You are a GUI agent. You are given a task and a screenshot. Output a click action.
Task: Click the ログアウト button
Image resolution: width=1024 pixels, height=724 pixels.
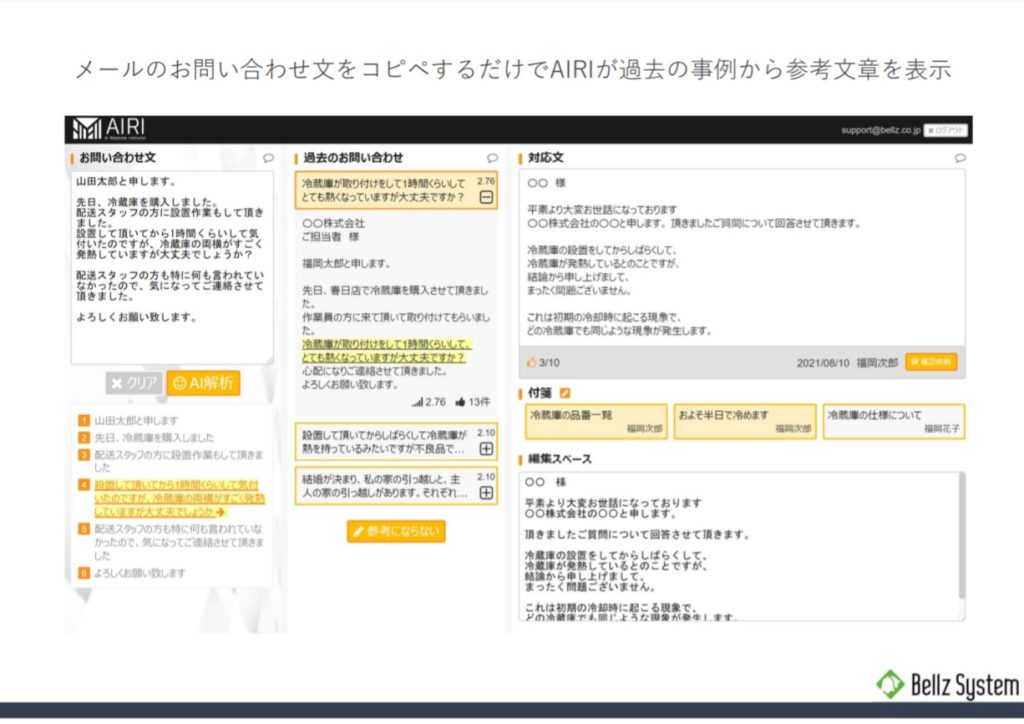click(x=945, y=130)
